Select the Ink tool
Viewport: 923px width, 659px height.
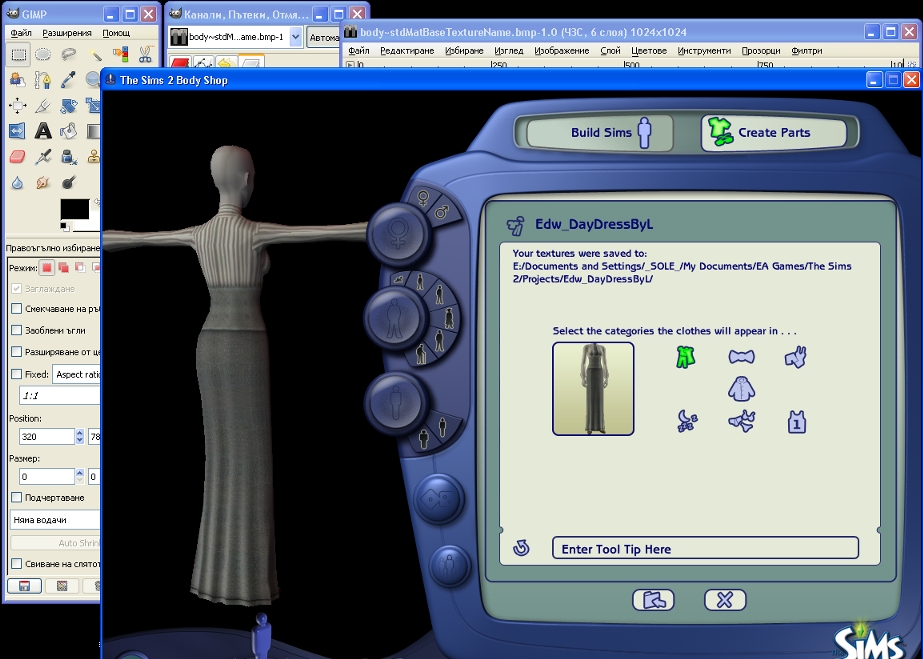[68, 157]
